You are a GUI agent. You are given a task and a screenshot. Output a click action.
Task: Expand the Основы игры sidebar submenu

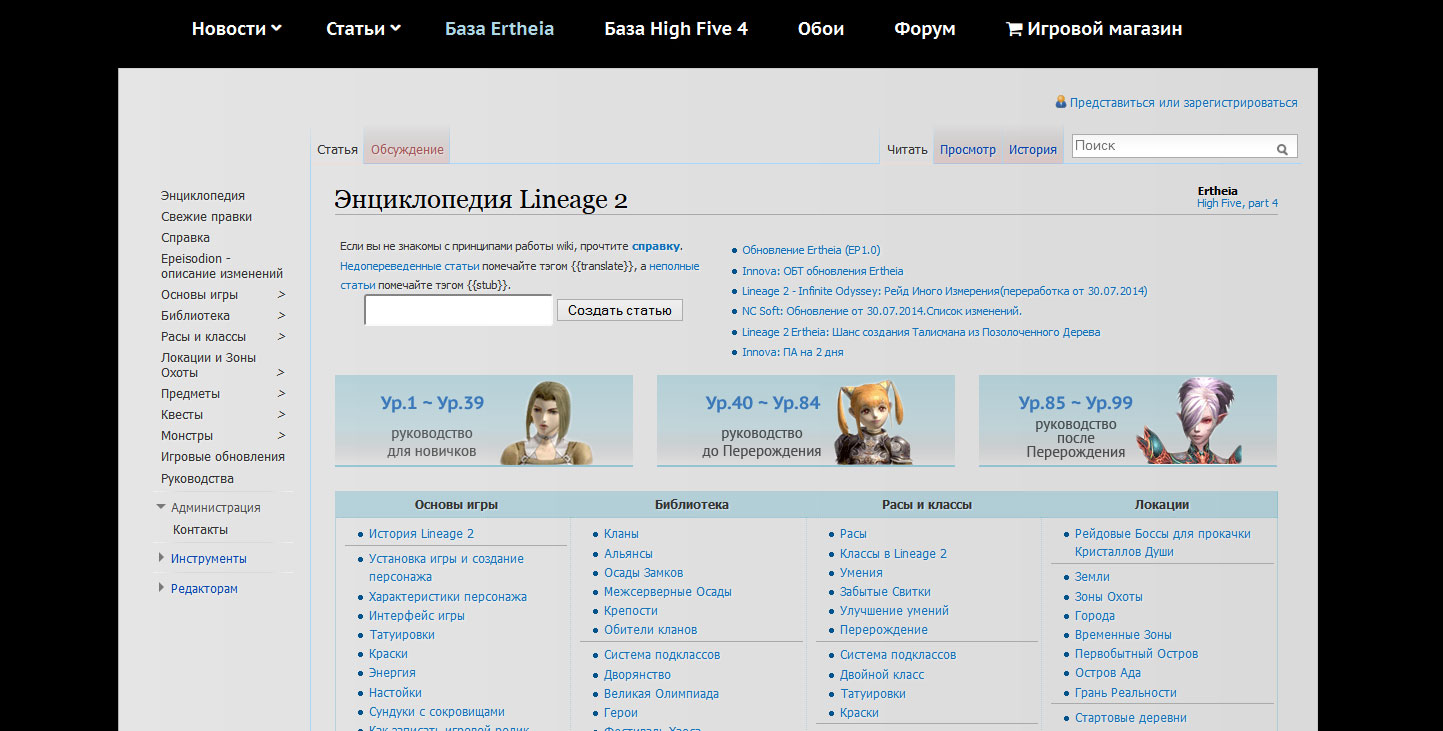click(x=282, y=295)
